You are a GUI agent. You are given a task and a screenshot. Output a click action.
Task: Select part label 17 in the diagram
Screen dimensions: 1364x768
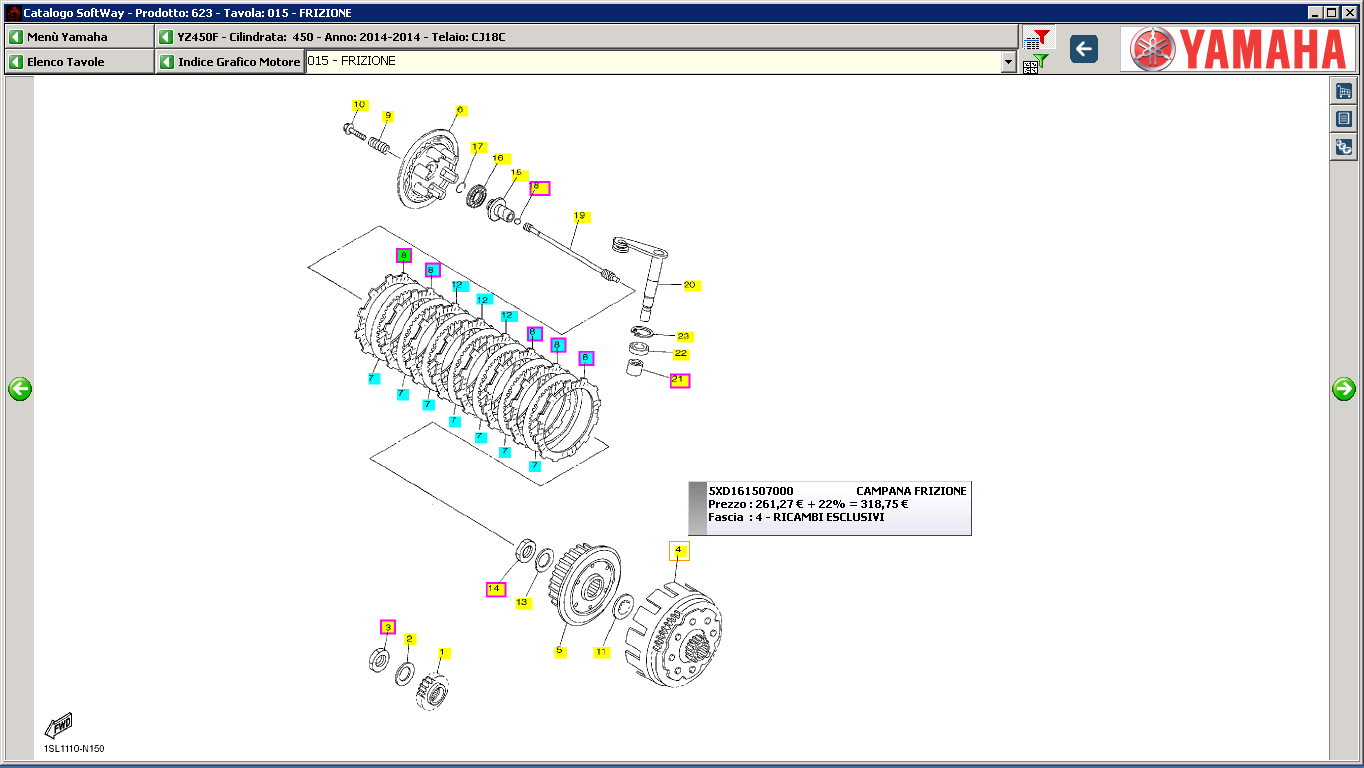478,147
